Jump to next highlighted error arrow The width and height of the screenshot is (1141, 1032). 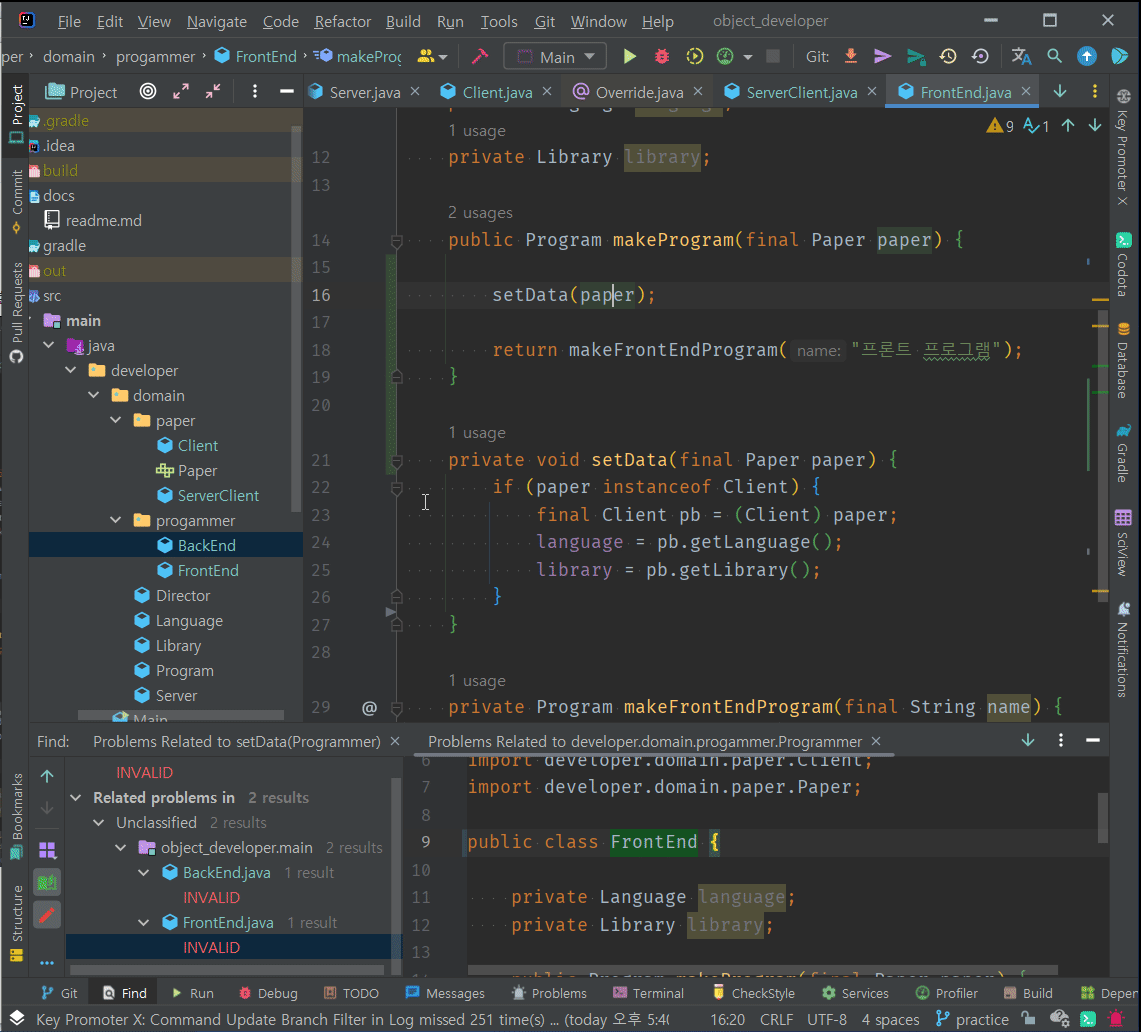click(x=1094, y=125)
